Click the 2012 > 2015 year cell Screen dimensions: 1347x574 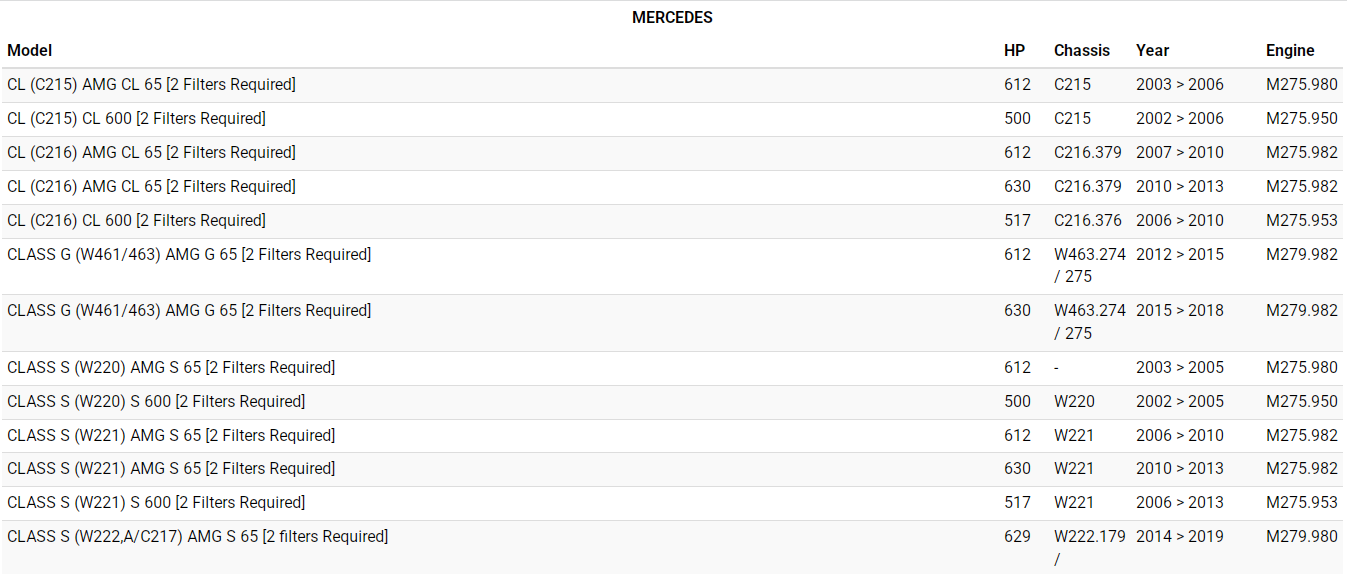1180,255
